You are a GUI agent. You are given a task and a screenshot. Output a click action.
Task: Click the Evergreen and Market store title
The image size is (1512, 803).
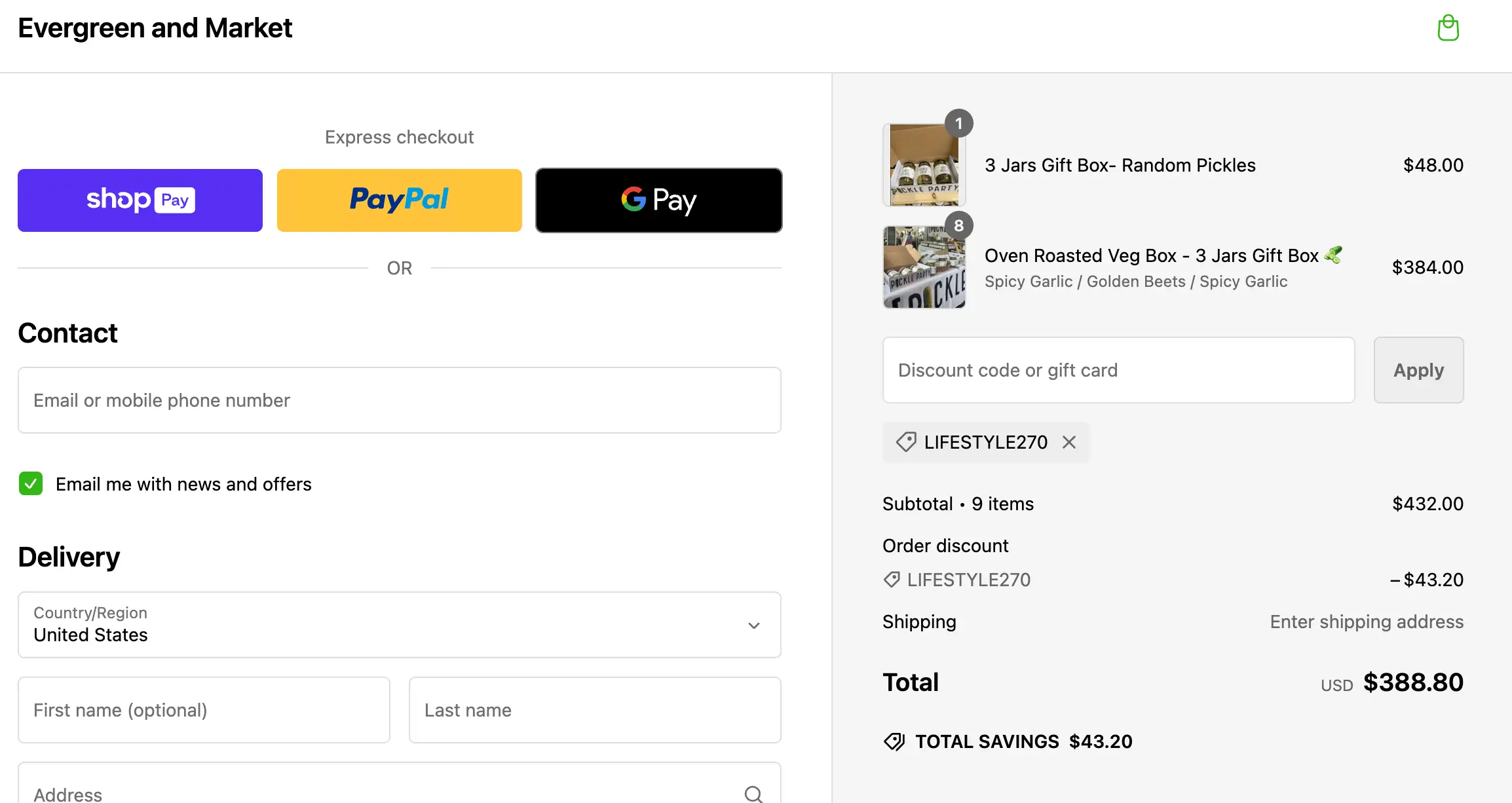155,28
